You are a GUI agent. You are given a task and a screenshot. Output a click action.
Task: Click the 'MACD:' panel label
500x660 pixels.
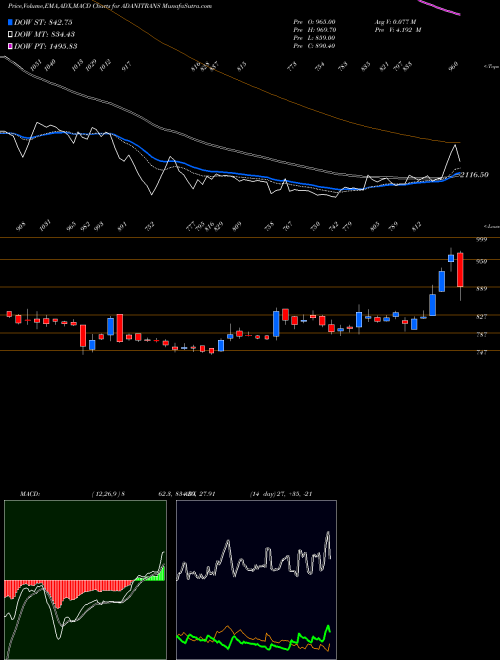(x=29, y=494)
